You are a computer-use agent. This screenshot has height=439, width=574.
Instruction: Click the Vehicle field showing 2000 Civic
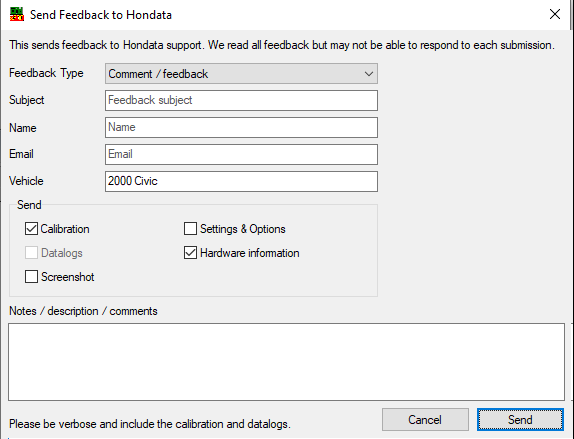(x=241, y=181)
